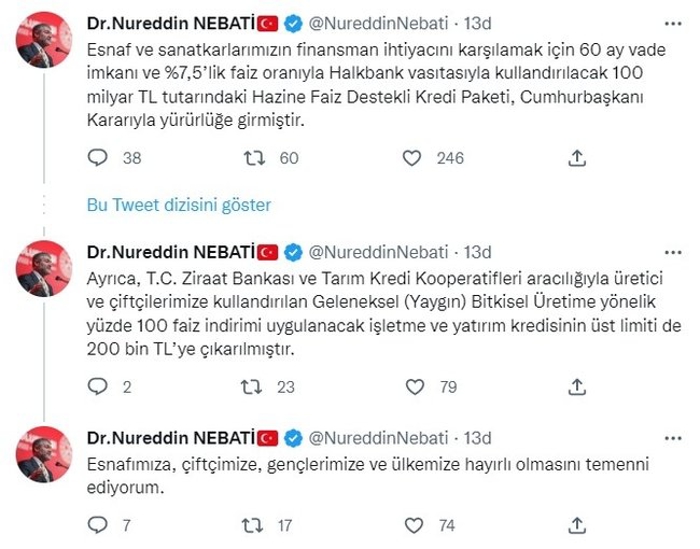Reply to the last tweet with 7 replies
The width and height of the screenshot is (700, 549).
pos(97,525)
